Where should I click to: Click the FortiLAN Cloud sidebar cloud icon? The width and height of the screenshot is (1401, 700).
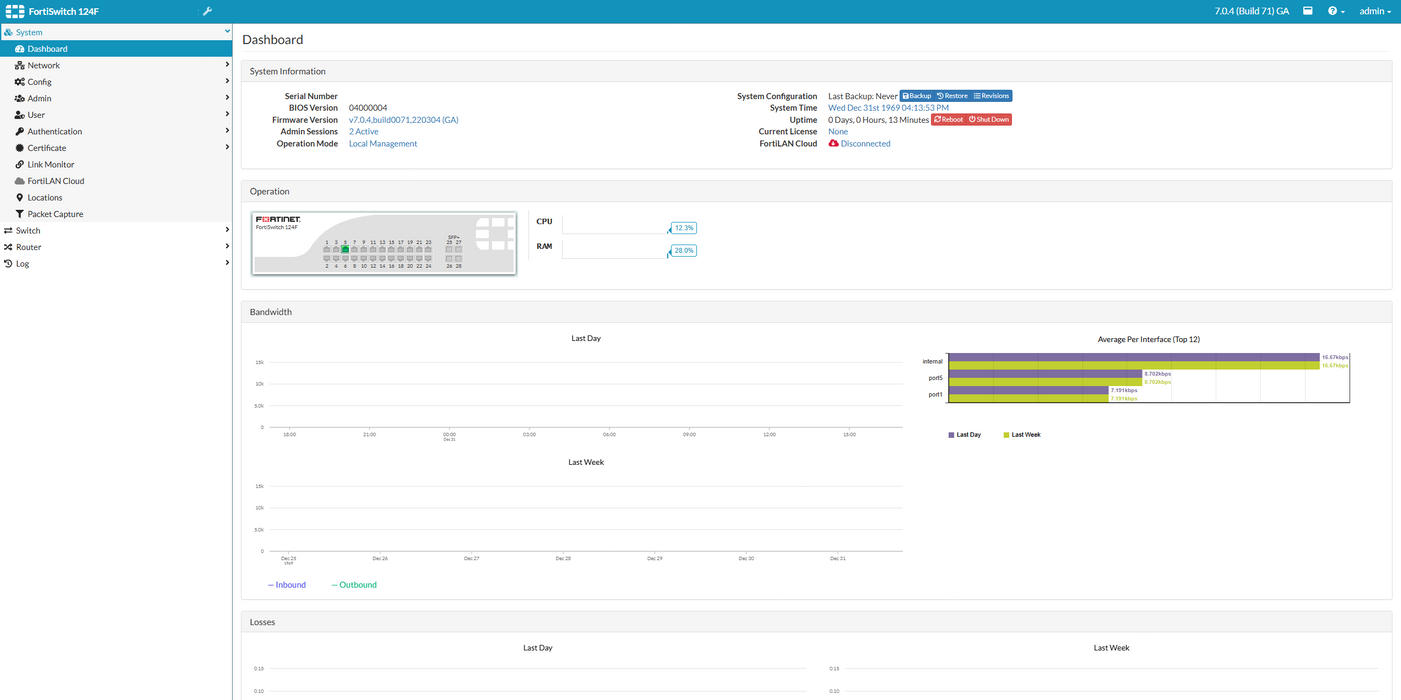coord(19,181)
